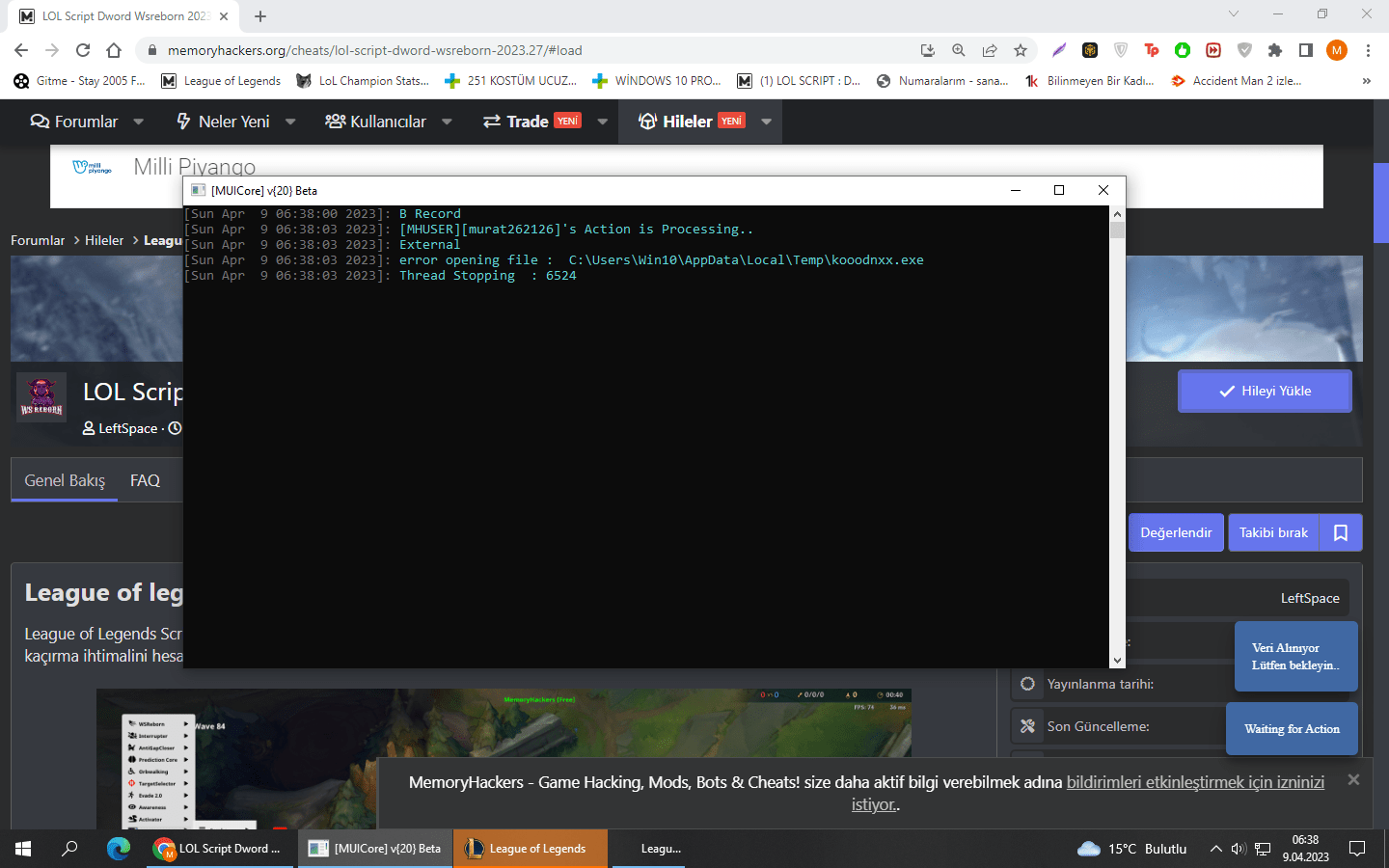Expand the Forumlar dropdown arrow
Viewport: 1389px width, 868px height.
(138, 122)
